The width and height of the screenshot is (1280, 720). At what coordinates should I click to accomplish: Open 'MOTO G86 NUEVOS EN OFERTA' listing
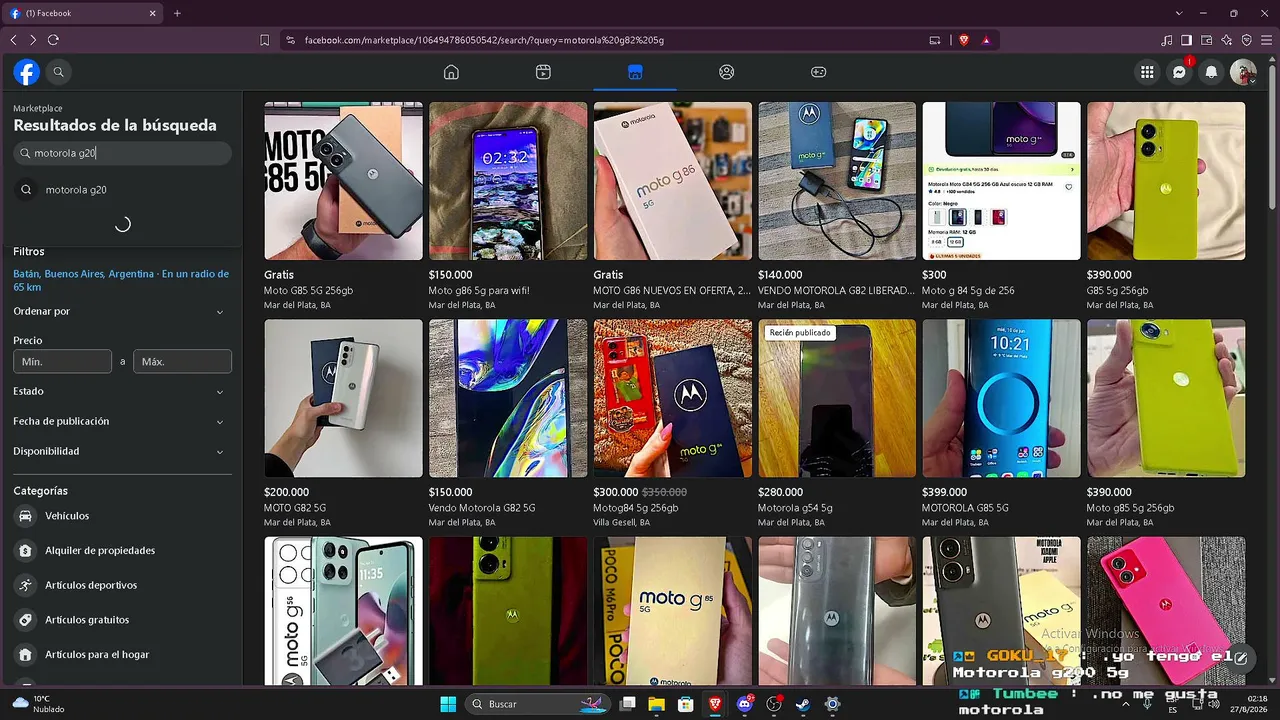click(x=673, y=206)
